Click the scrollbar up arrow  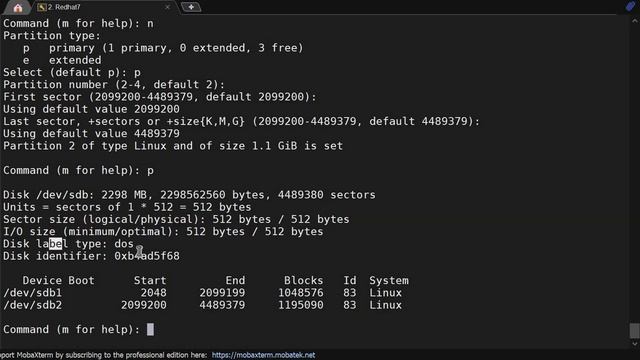[634, 21]
